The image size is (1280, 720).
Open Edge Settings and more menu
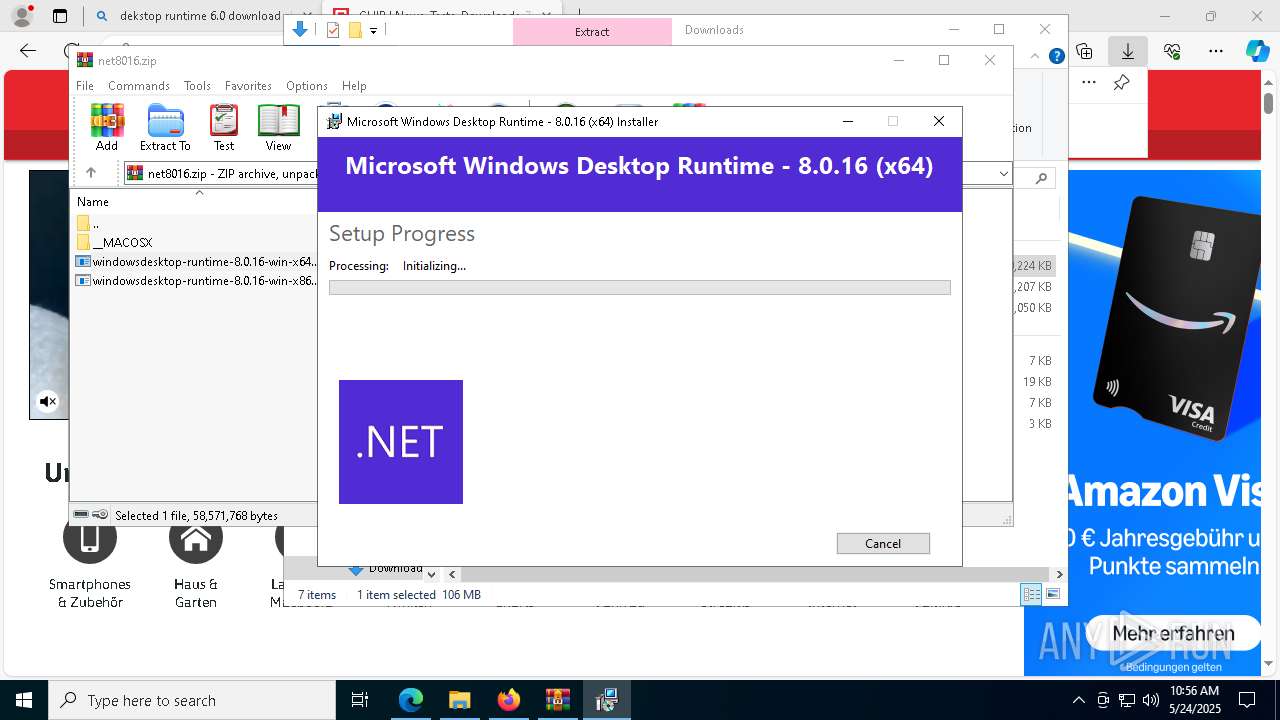click(x=1216, y=51)
